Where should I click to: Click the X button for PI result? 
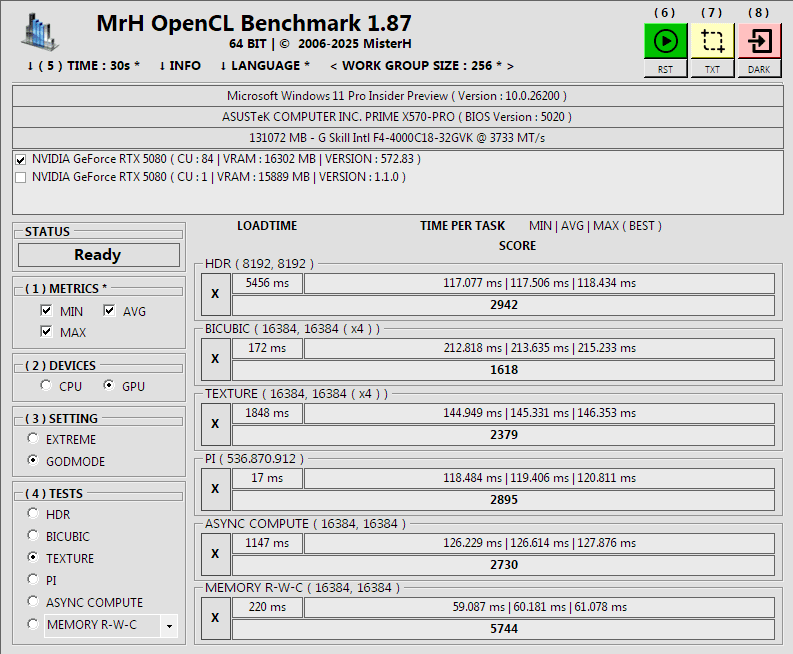(x=215, y=489)
